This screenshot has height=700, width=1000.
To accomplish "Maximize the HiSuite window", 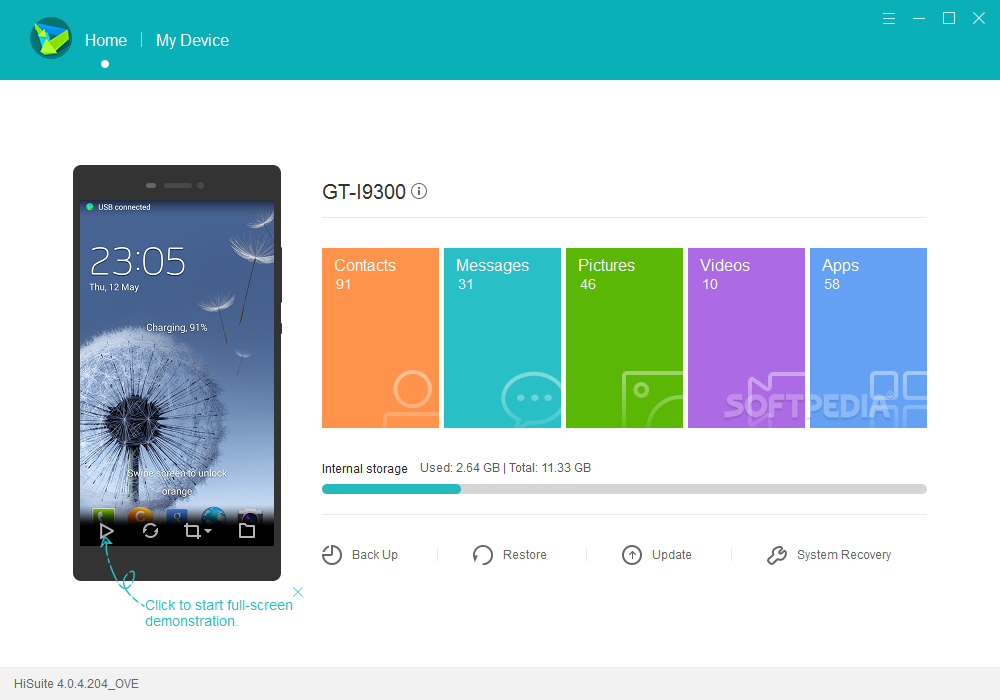I will (948, 18).
